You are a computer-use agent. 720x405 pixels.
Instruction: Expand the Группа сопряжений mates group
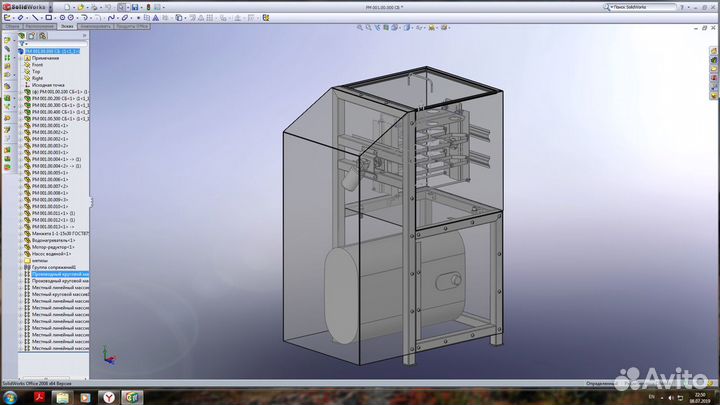point(20,267)
